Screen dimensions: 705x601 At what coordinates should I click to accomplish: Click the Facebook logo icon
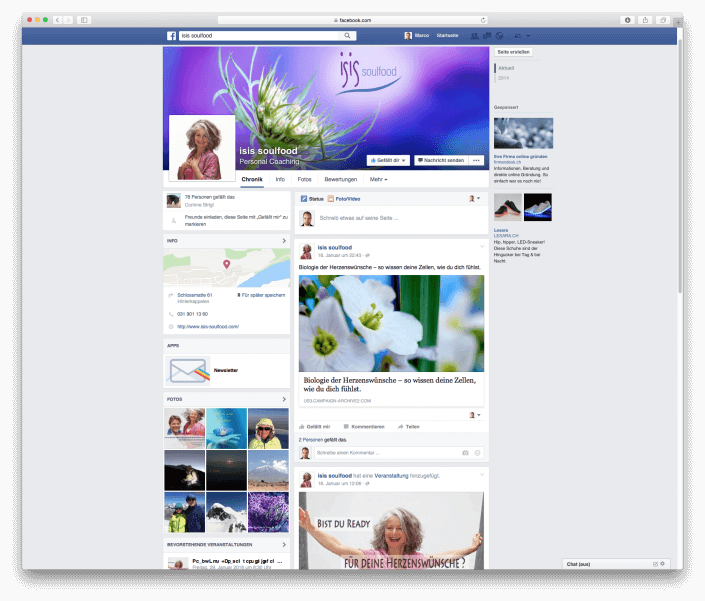[x=171, y=36]
